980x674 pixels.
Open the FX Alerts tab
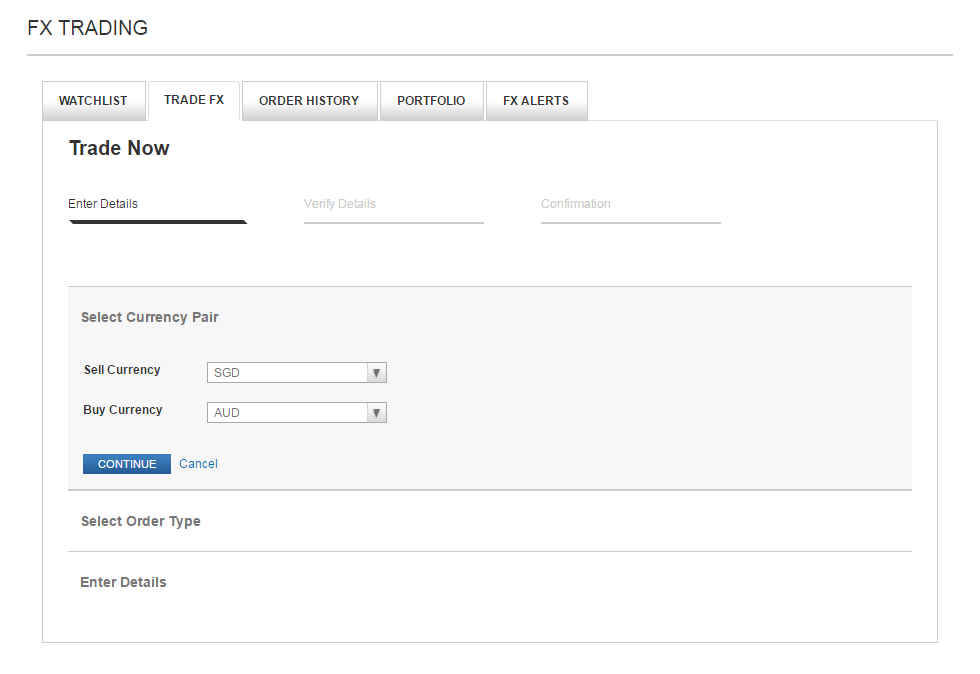pyautogui.click(x=536, y=101)
